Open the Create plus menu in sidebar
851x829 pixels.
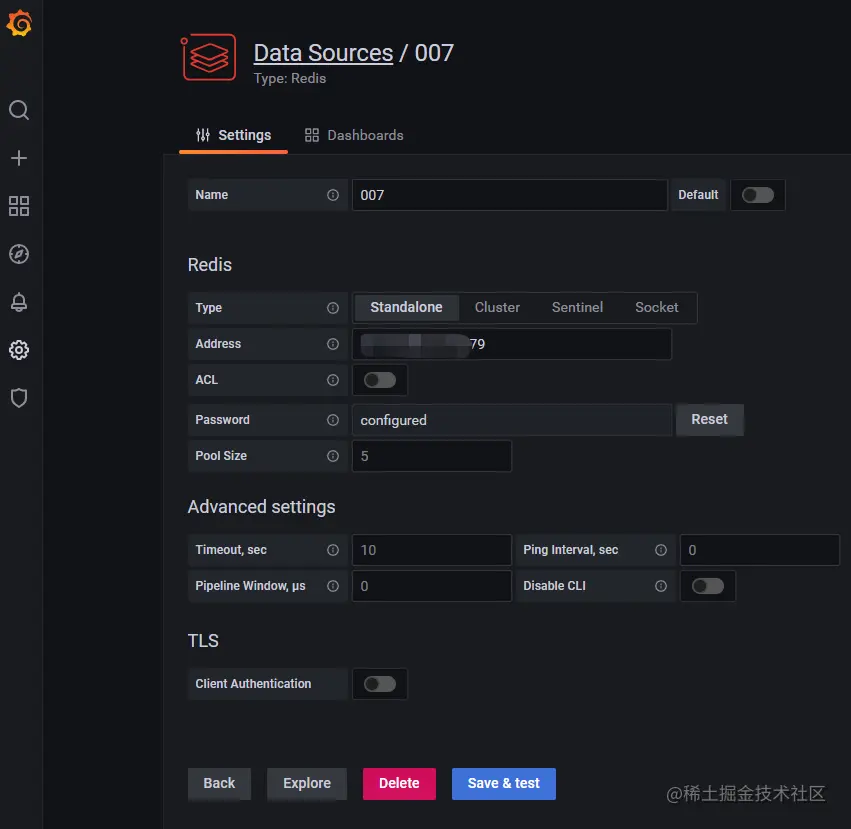click(x=19, y=158)
